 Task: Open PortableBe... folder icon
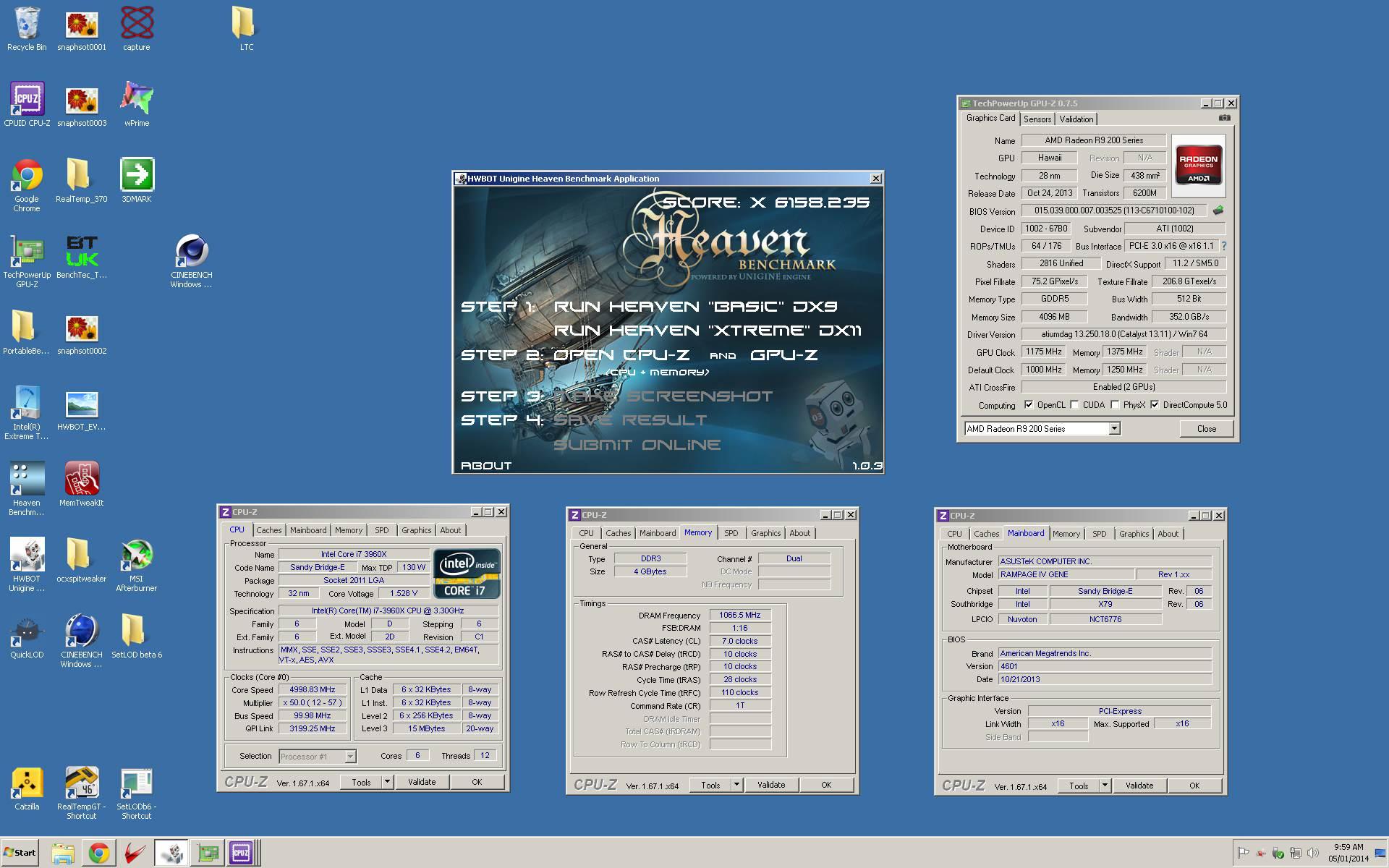[x=26, y=333]
